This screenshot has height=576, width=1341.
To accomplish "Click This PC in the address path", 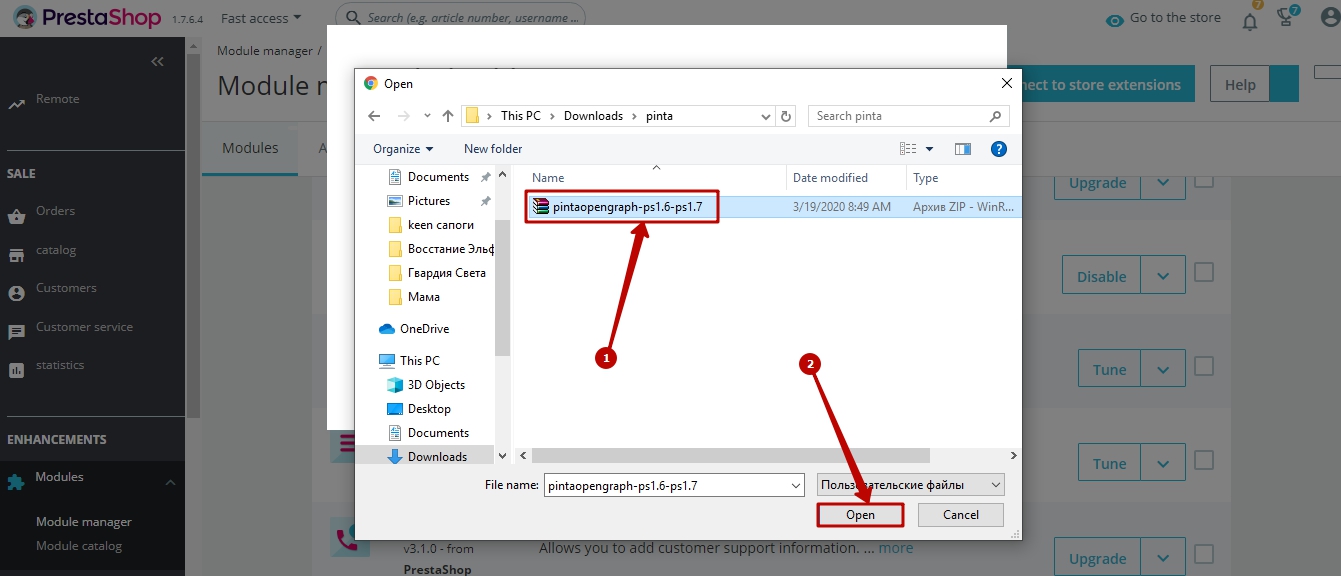I will [x=521, y=116].
